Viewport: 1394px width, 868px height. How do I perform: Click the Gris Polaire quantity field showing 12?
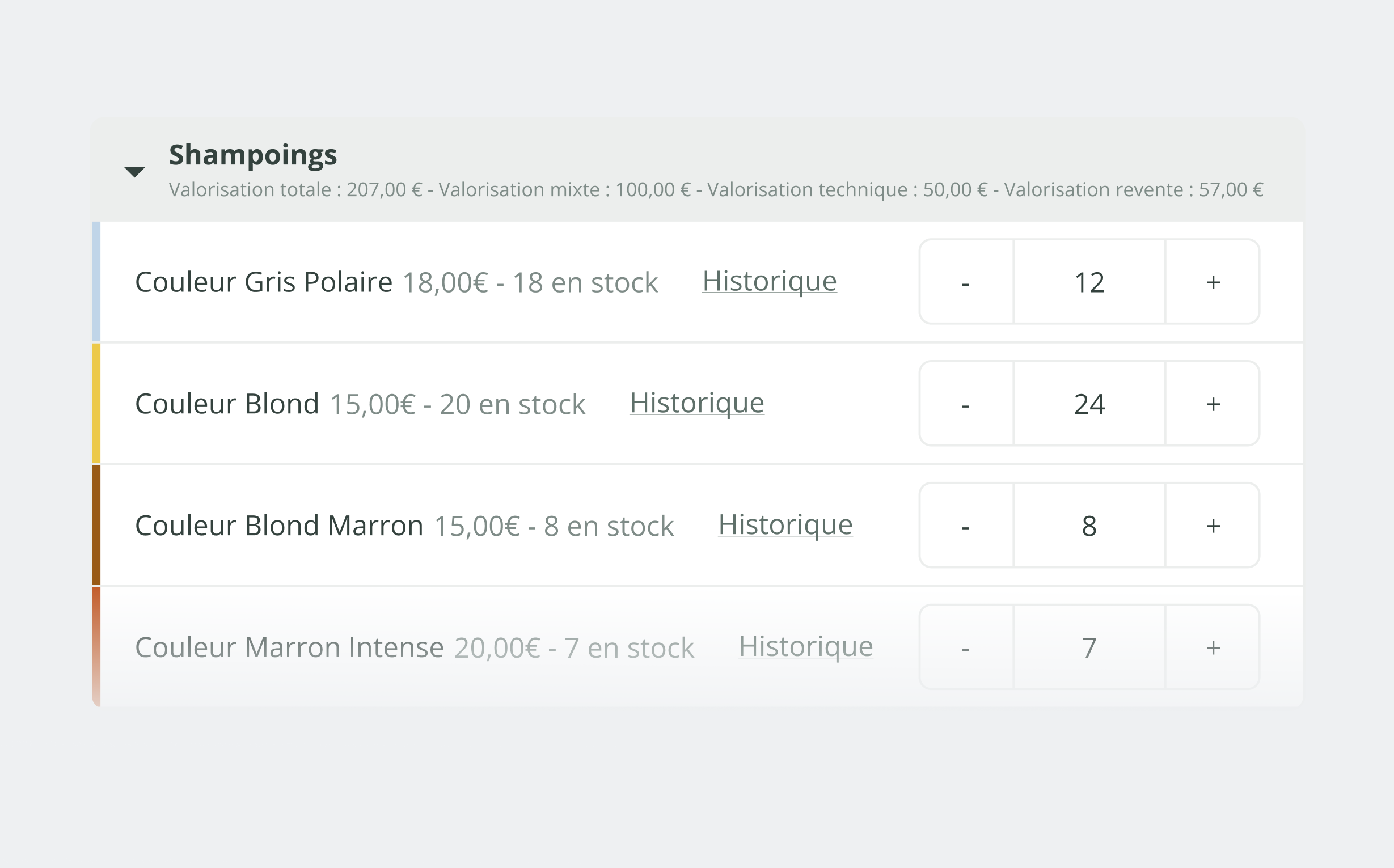[x=1089, y=282]
